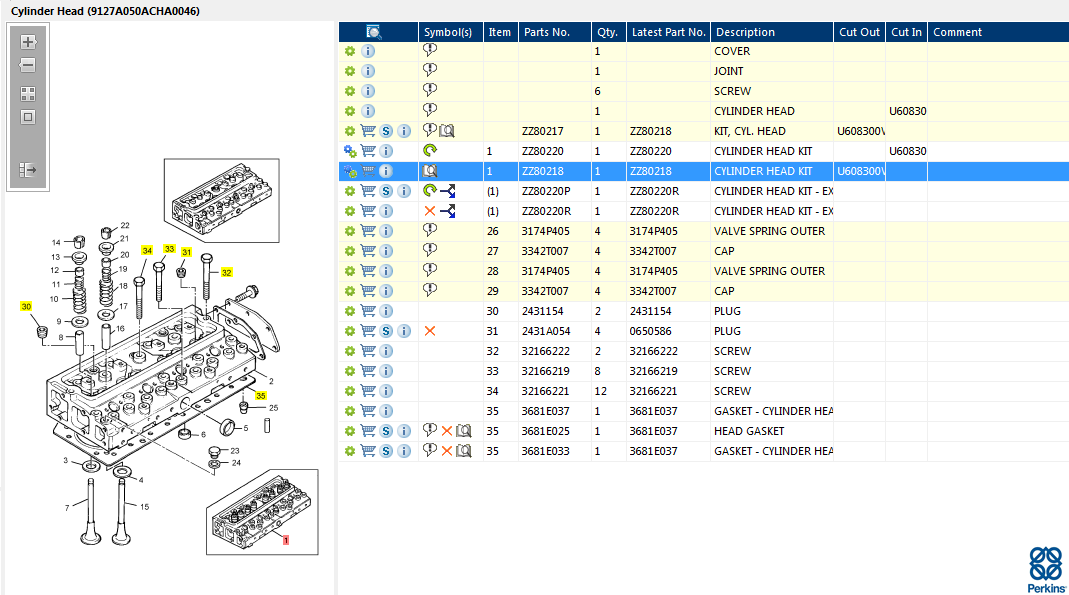Click the blue exchange arrow icon for ZZ80220P
The width and height of the screenshot is (1069, 595).
[447, 191]
